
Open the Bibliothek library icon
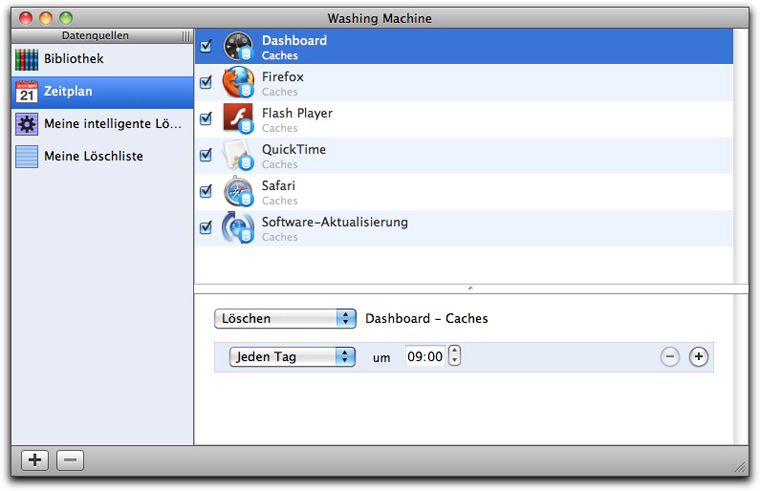point(27,59)
